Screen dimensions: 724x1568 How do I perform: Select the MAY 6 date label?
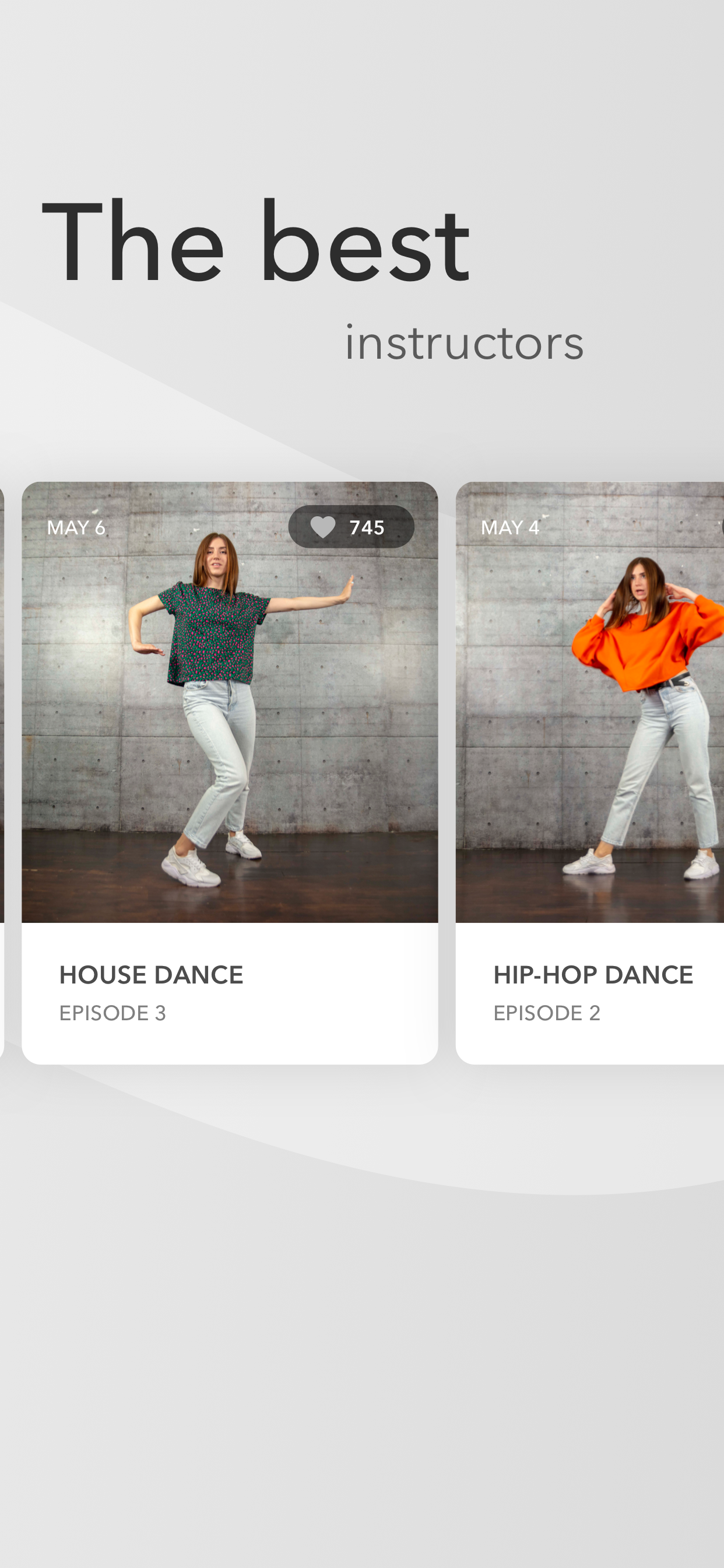76,527
